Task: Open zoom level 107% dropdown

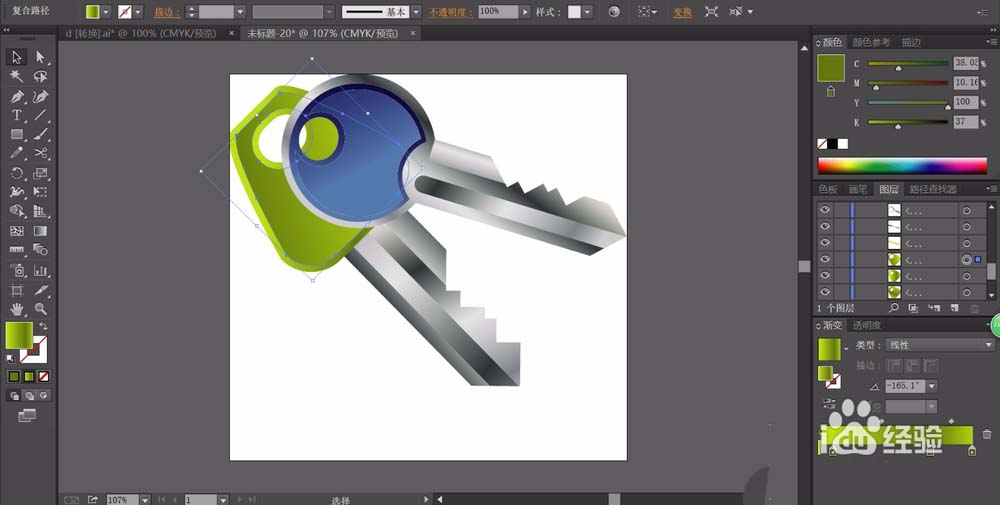Action: (145, 500)
